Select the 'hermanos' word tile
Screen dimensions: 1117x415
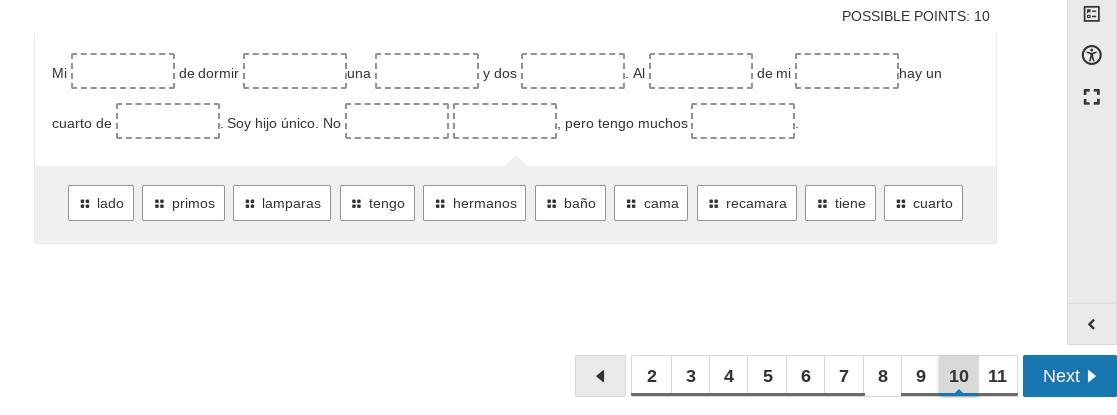click(x=474, y=203)
